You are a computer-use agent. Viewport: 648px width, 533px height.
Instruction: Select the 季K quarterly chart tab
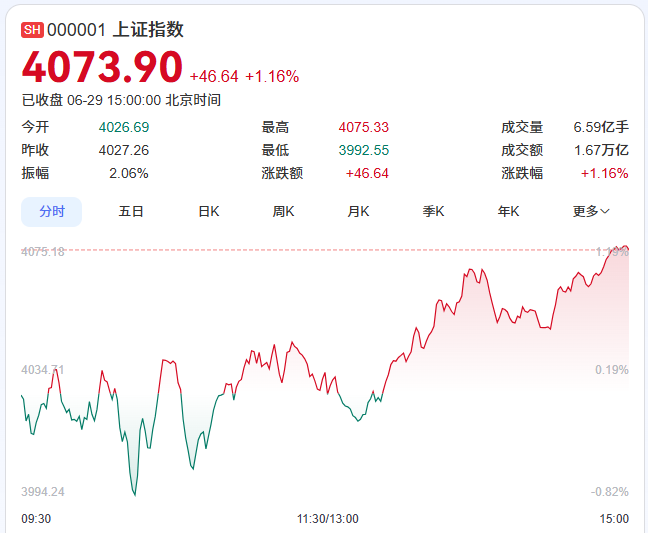[433, 212]
